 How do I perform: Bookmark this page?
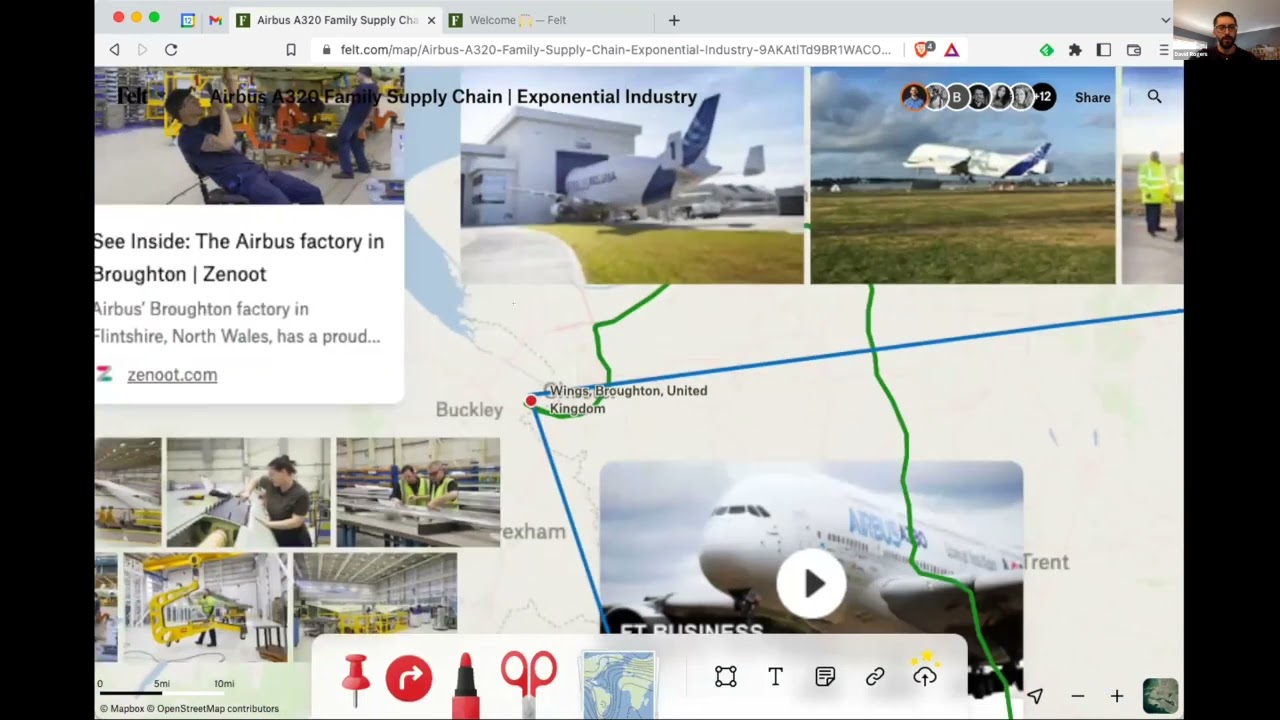(x=291, y=50)
